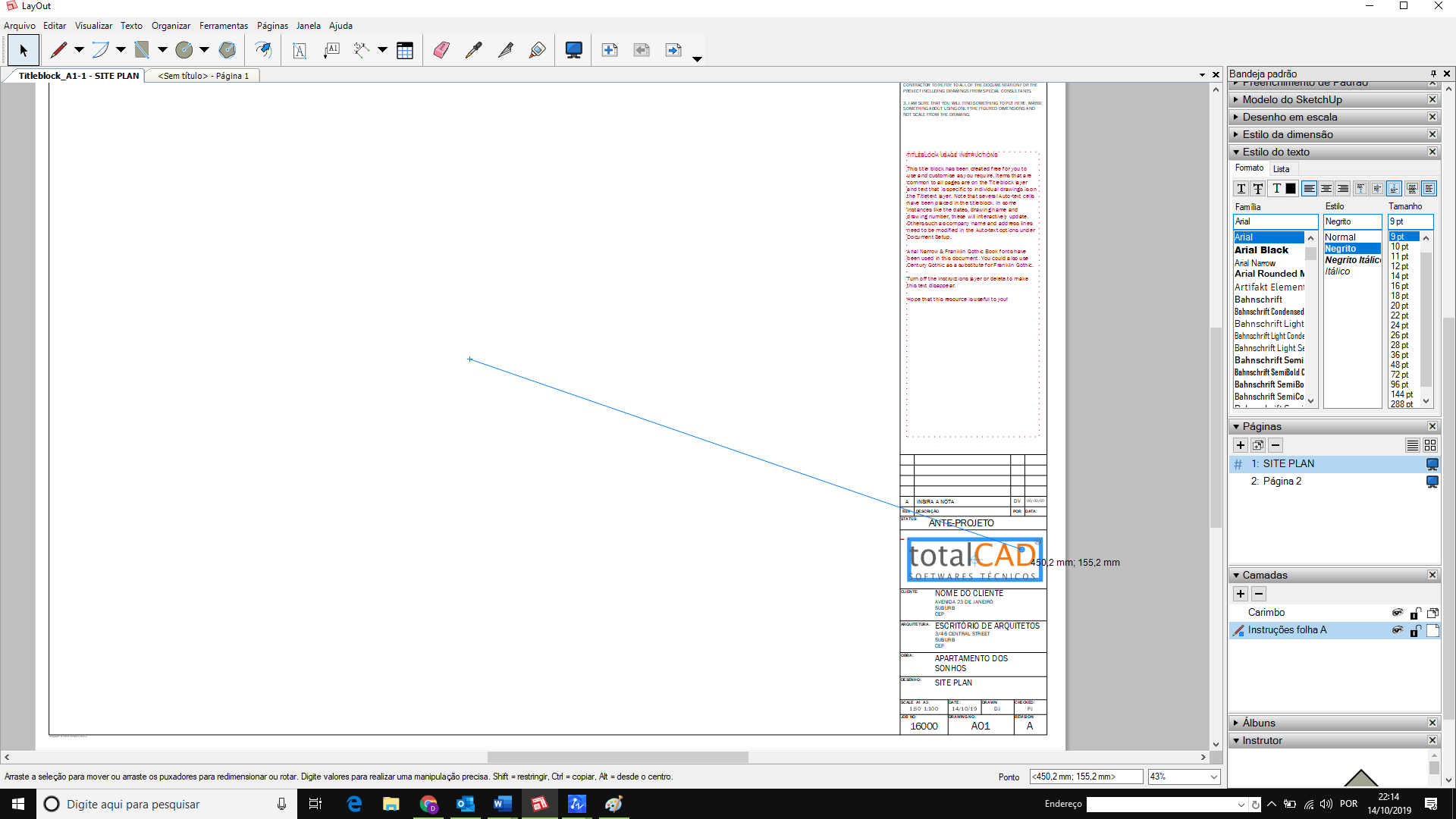Collapse the Páginas panel

(1236, 427)
